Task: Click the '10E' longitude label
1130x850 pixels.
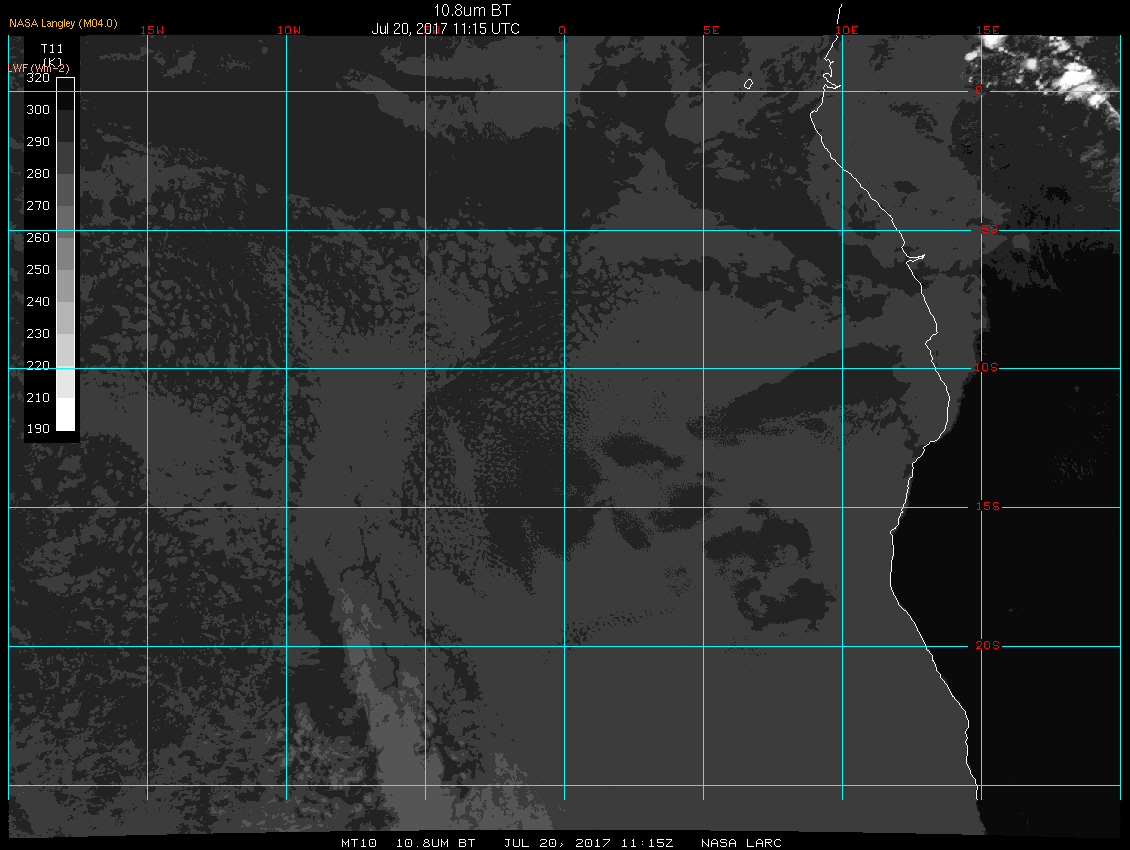Action: point(847,30)
